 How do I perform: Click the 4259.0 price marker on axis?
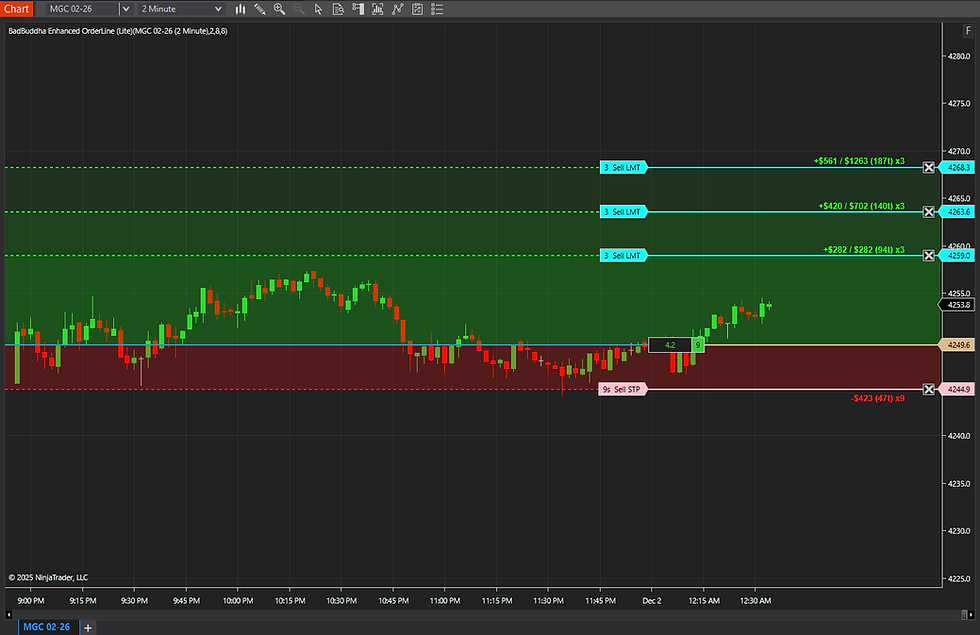click(958, 256)
